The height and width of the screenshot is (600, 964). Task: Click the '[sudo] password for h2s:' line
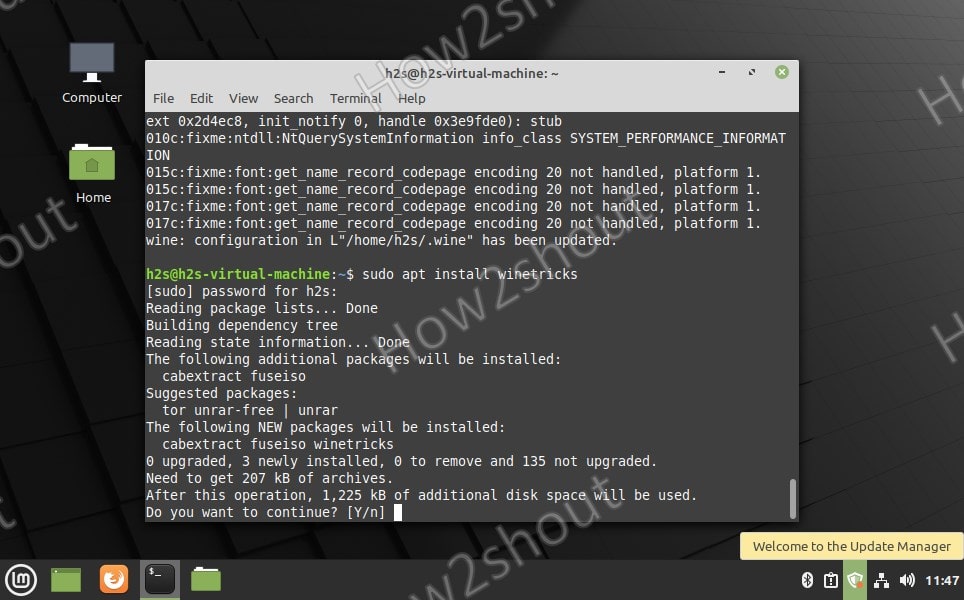[x=242, y=291]
